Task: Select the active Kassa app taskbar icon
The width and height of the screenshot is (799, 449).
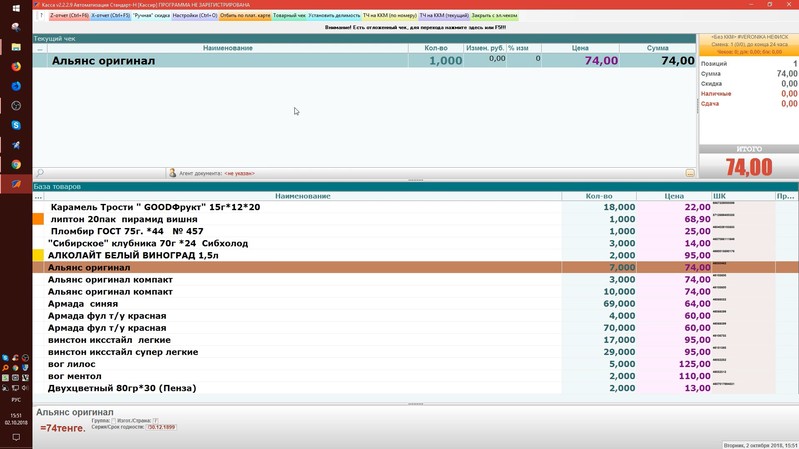Action: point(16,184)
